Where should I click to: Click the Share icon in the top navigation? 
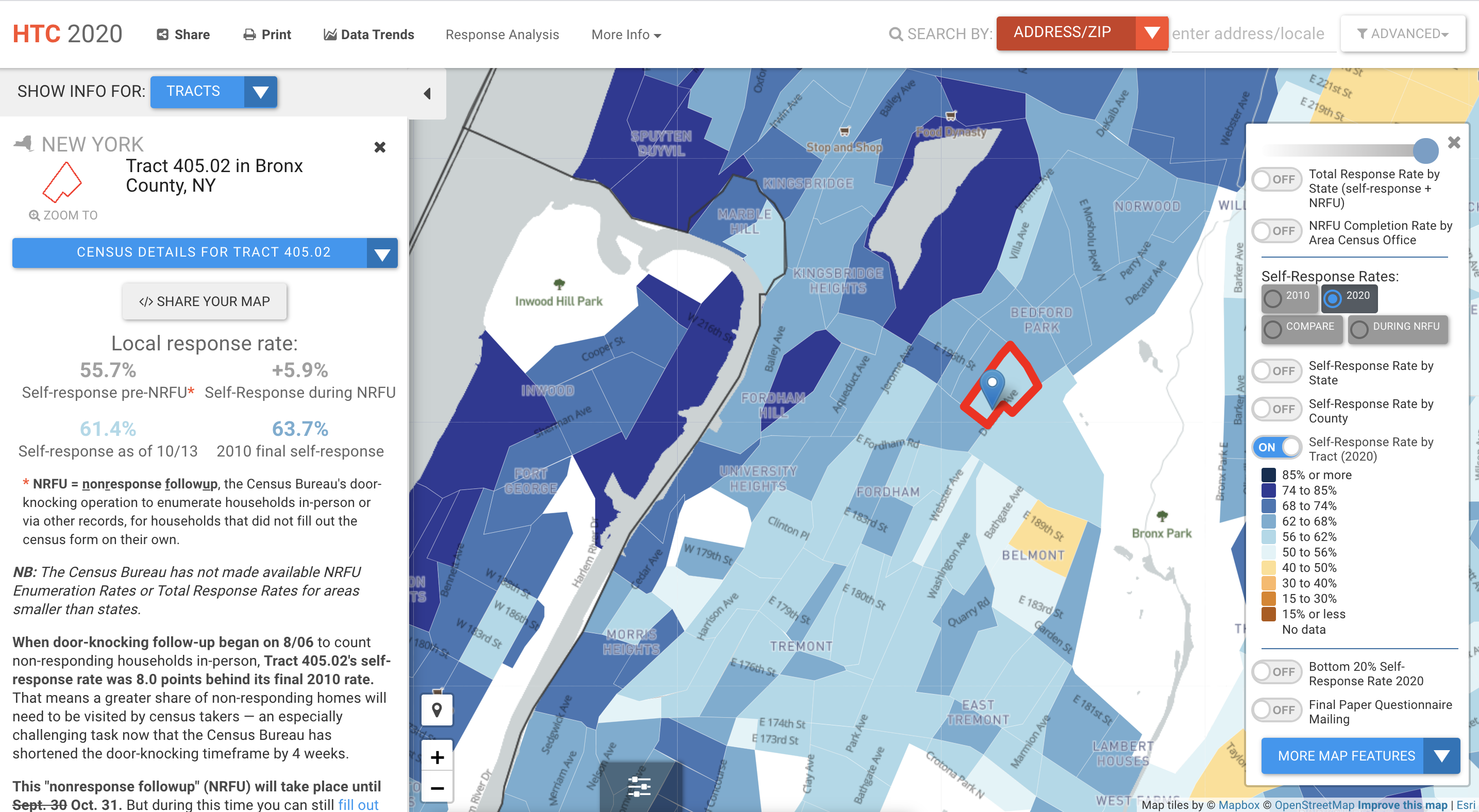pos(162,35)
